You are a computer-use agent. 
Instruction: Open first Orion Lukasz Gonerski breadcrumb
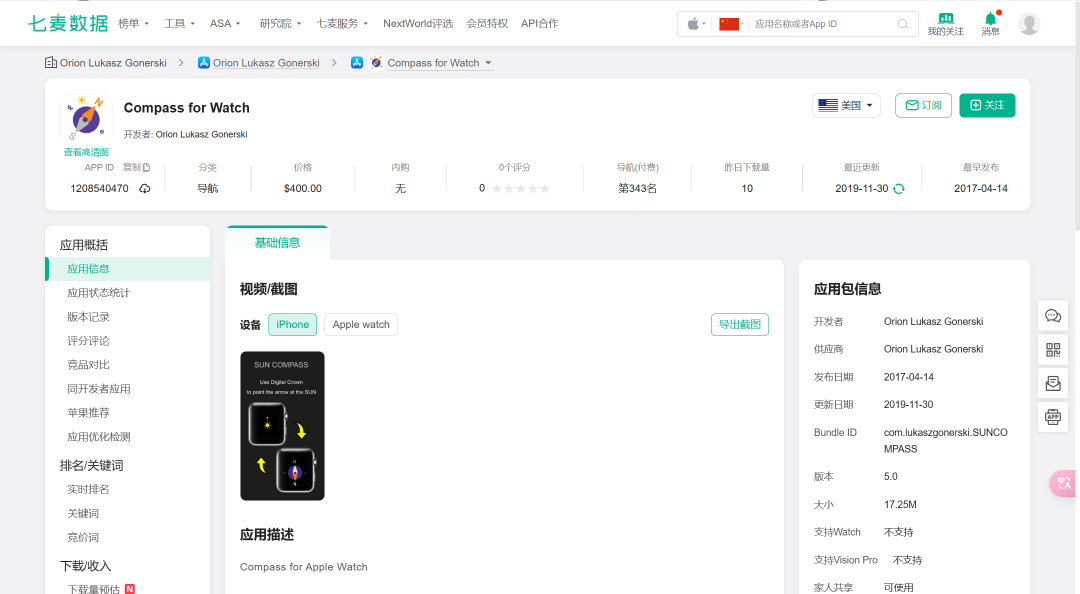click(113, 63)
